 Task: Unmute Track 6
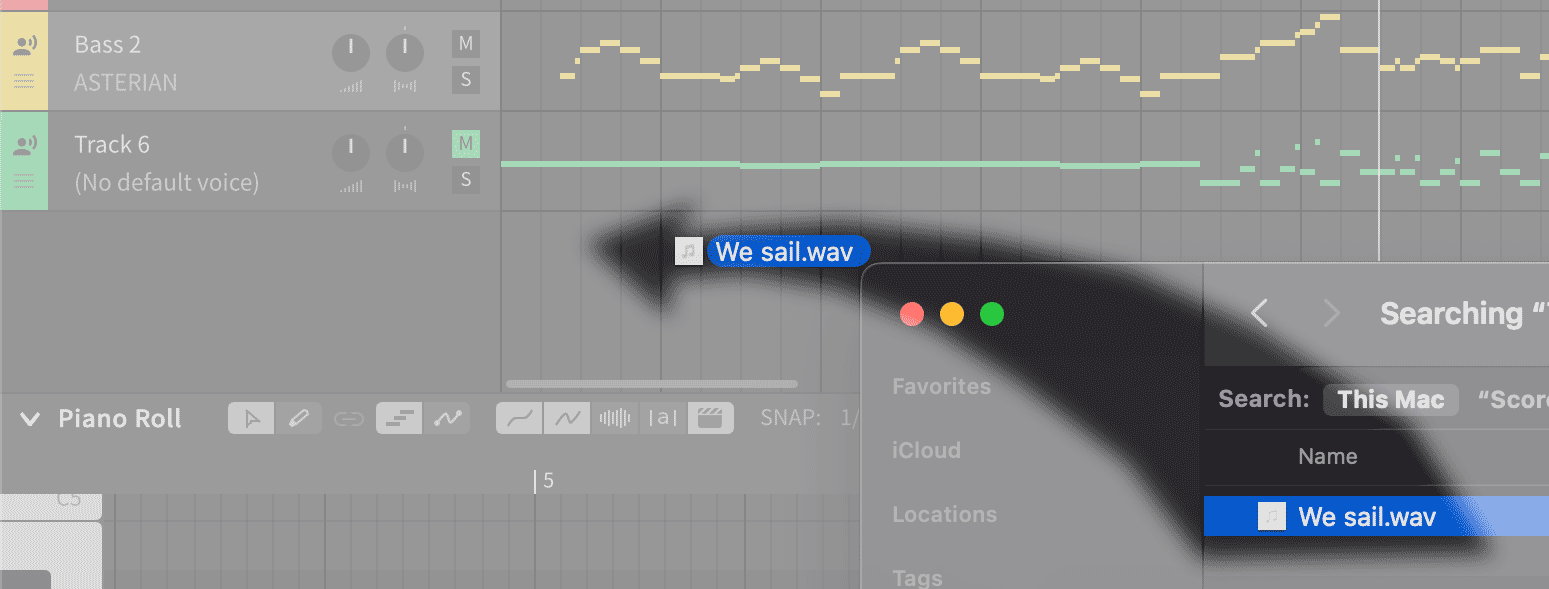[x=465, y=144]
